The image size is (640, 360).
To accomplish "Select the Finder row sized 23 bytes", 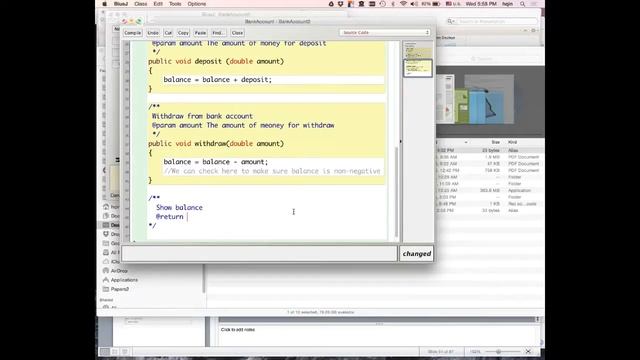I will coord(490,150).
